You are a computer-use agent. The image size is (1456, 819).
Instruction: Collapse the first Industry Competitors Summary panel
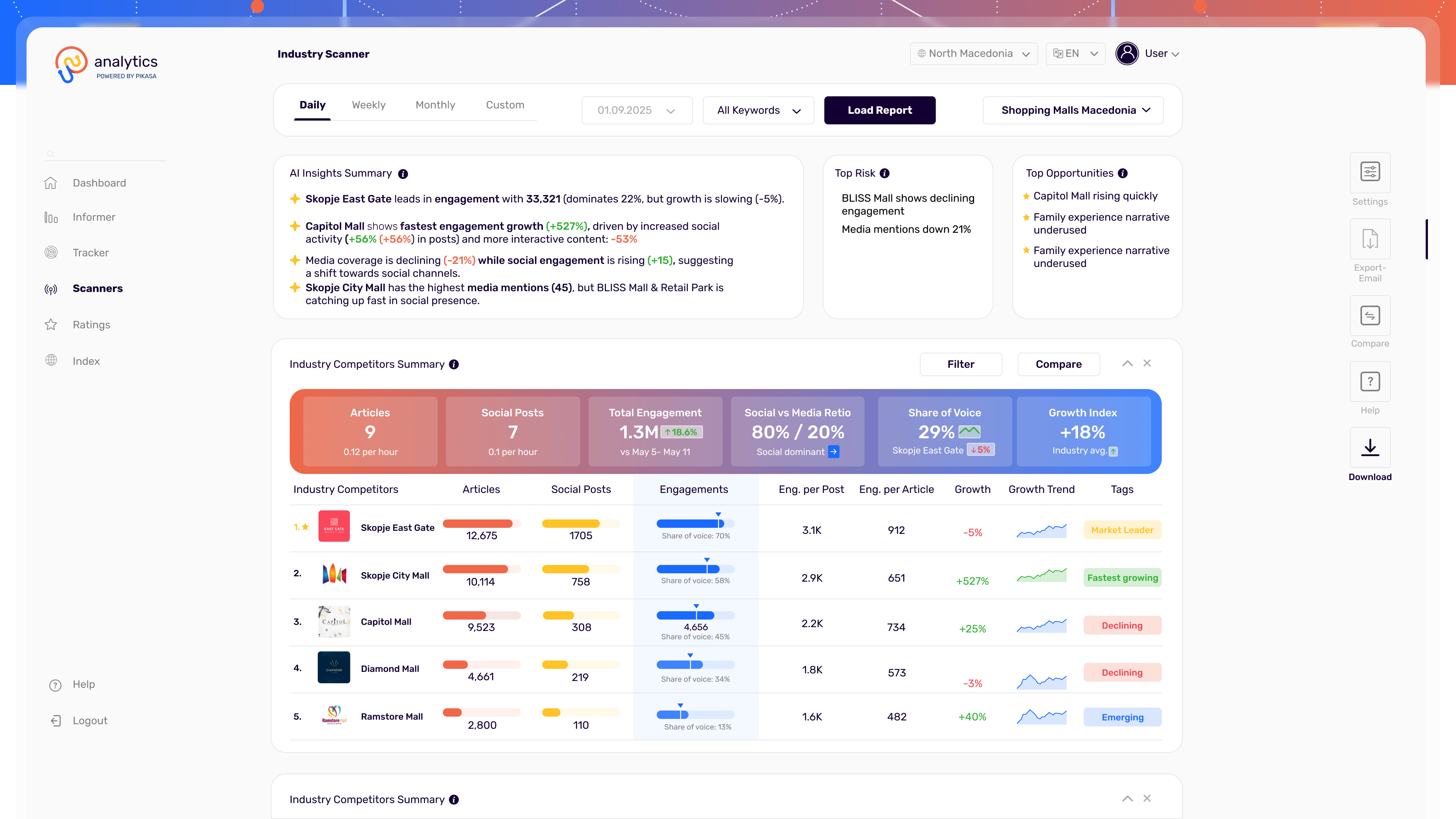(x=1128, y=364)
